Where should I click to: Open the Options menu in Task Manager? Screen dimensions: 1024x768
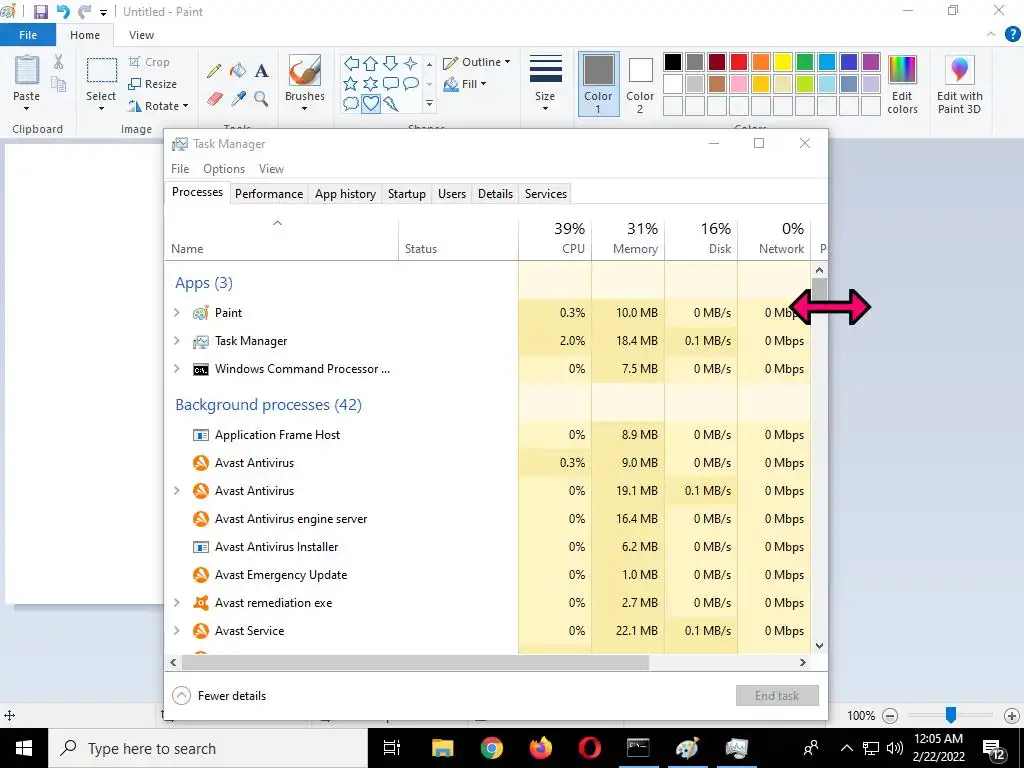pyautogui.click(x=224, y=169)
